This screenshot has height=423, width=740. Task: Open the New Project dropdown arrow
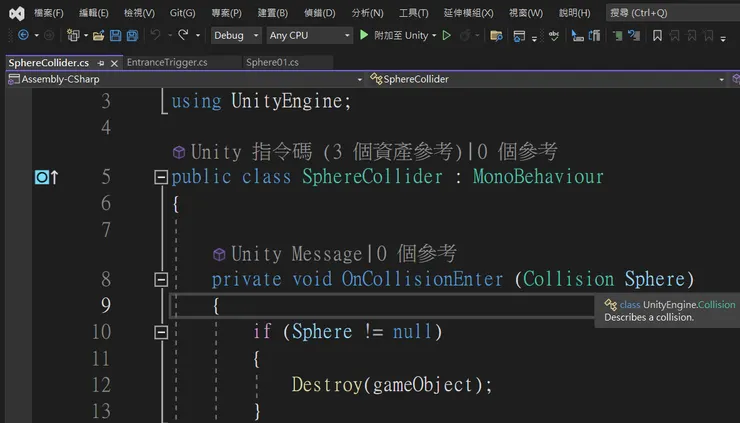click(x=86, y=35)
